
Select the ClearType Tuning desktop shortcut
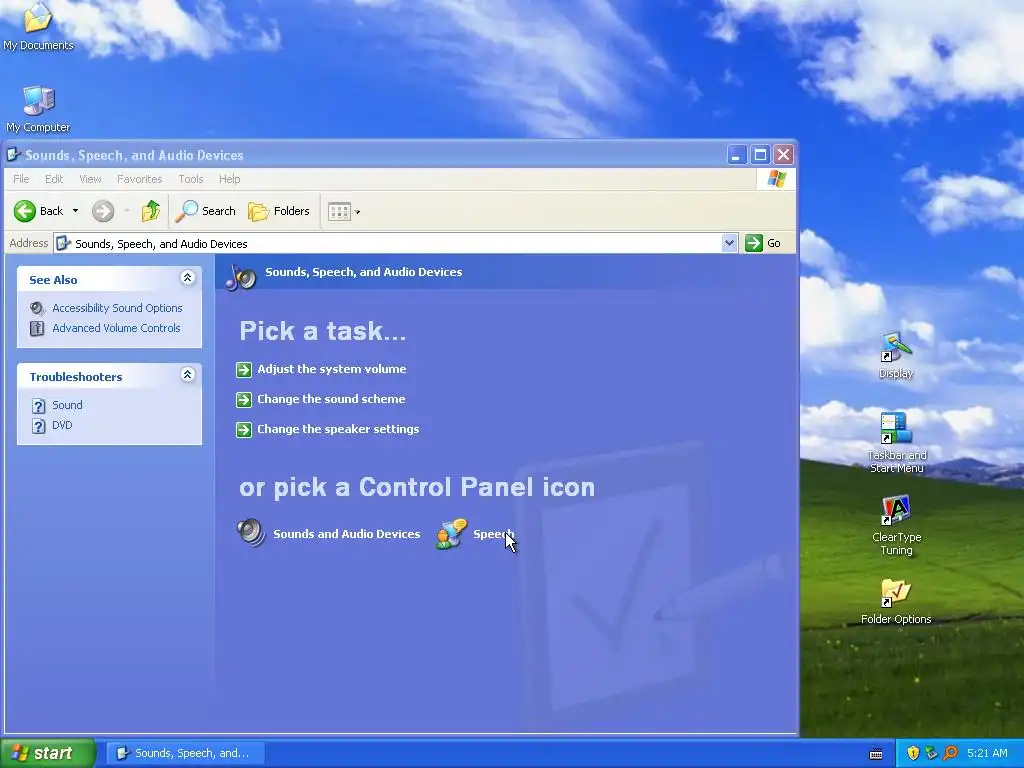point(896,525)
